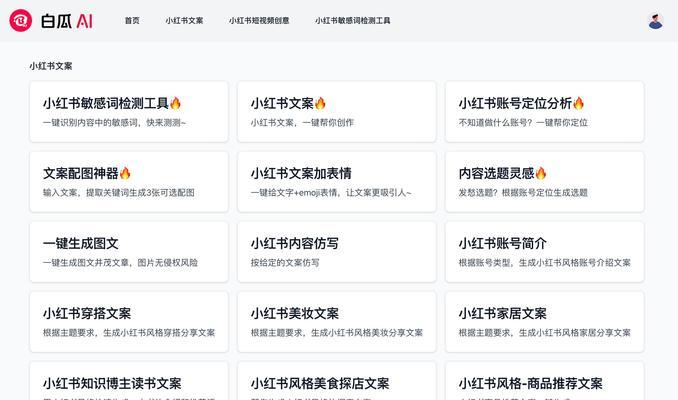Click the flame icon beside 内容选题灵感
Viewport: 678px width, 400px height.
(540, 173)
